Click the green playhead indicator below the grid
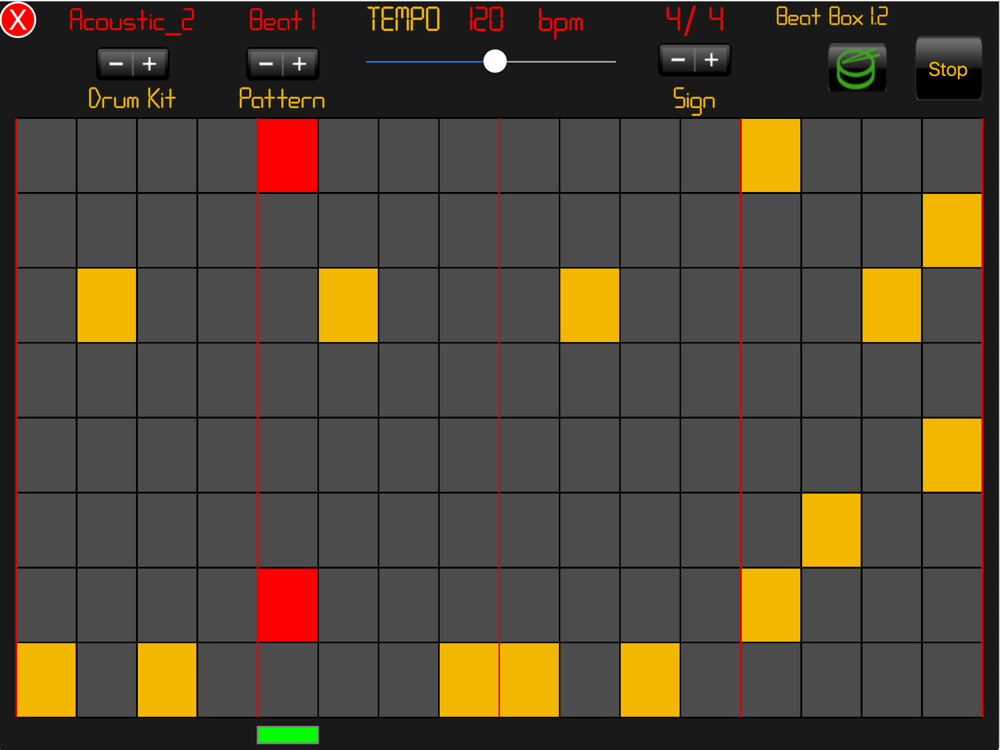Image resolution: width=1000 pixels, height=750 pixels. tap(288, 735)
